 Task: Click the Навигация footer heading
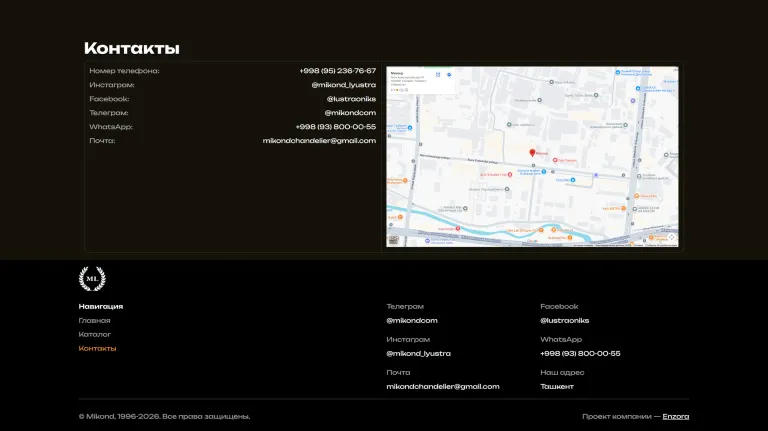pyautogui.click(x=101, y=307)
